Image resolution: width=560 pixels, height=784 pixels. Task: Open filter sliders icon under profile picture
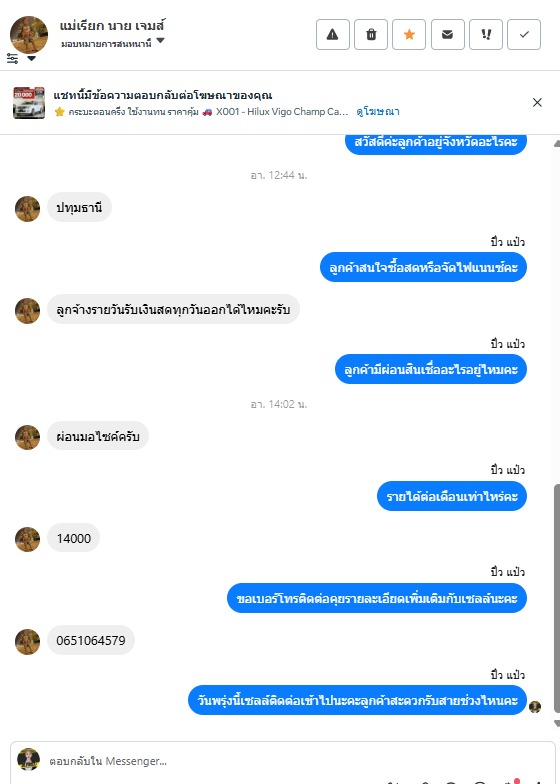point(13,58)
